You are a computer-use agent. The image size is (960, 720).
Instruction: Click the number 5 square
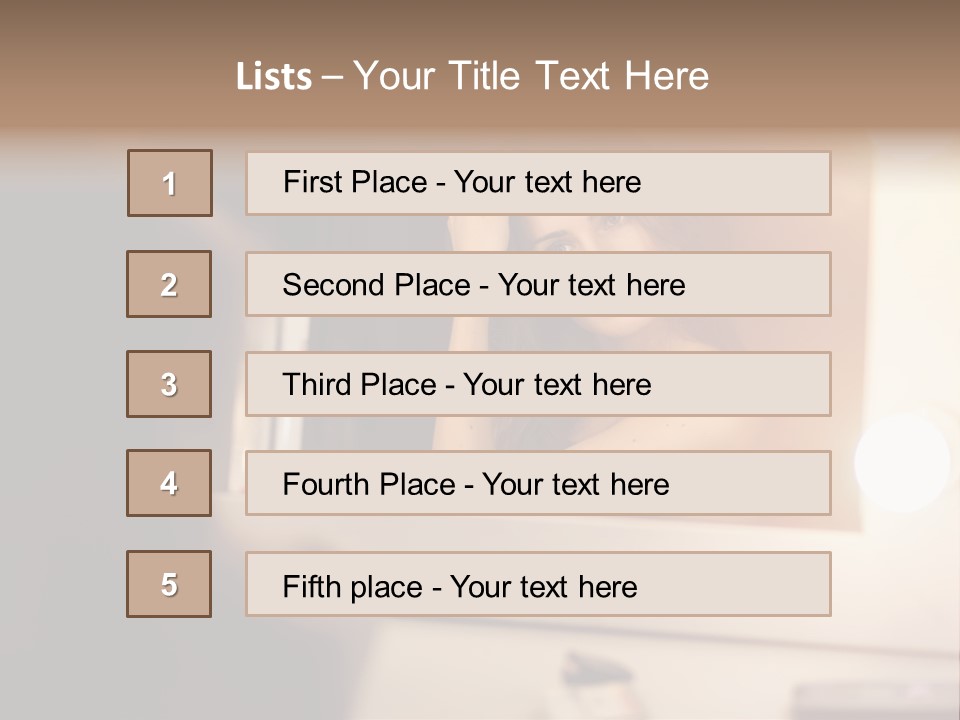(169, 584)
